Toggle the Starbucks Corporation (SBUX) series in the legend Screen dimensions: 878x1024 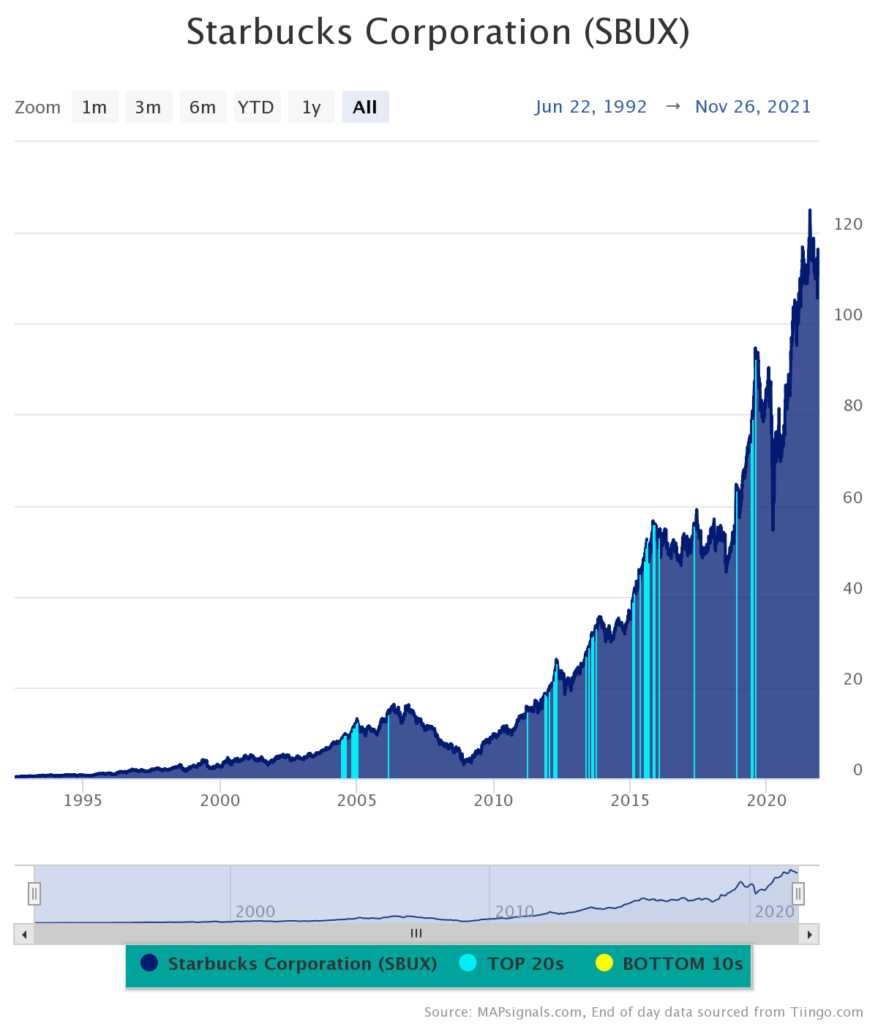[x=290, y=964]
